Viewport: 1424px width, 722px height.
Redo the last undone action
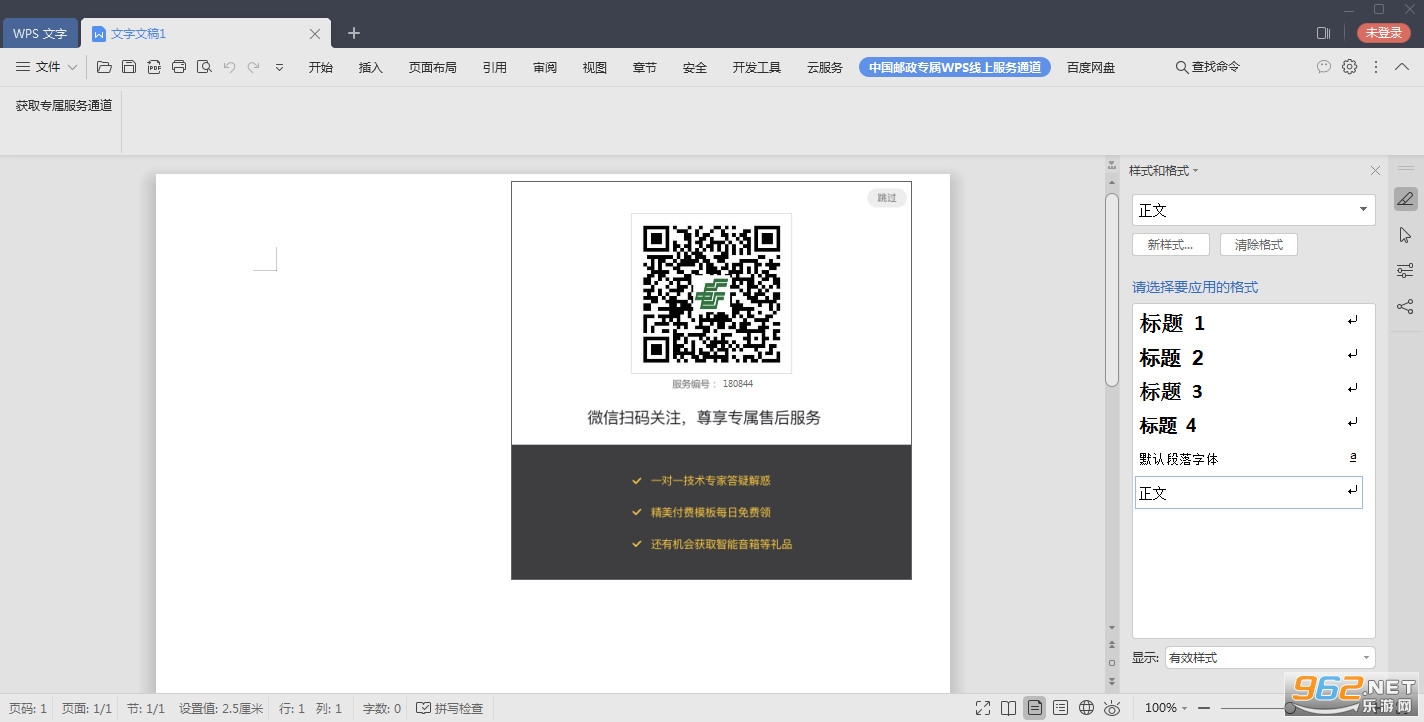254,67
